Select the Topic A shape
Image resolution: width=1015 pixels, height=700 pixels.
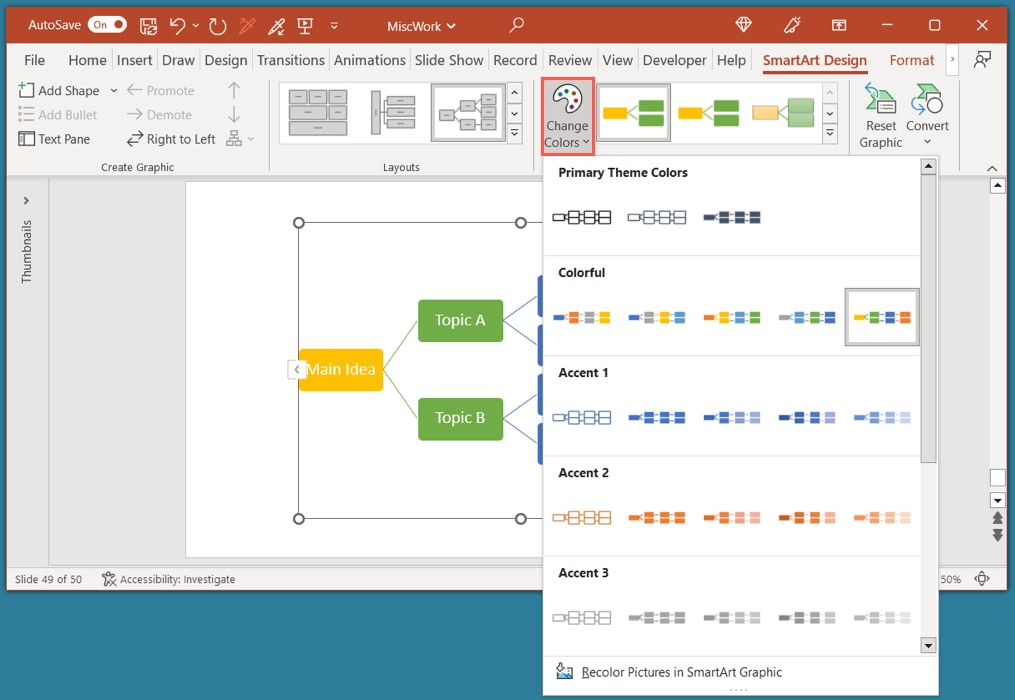(460, 321)
